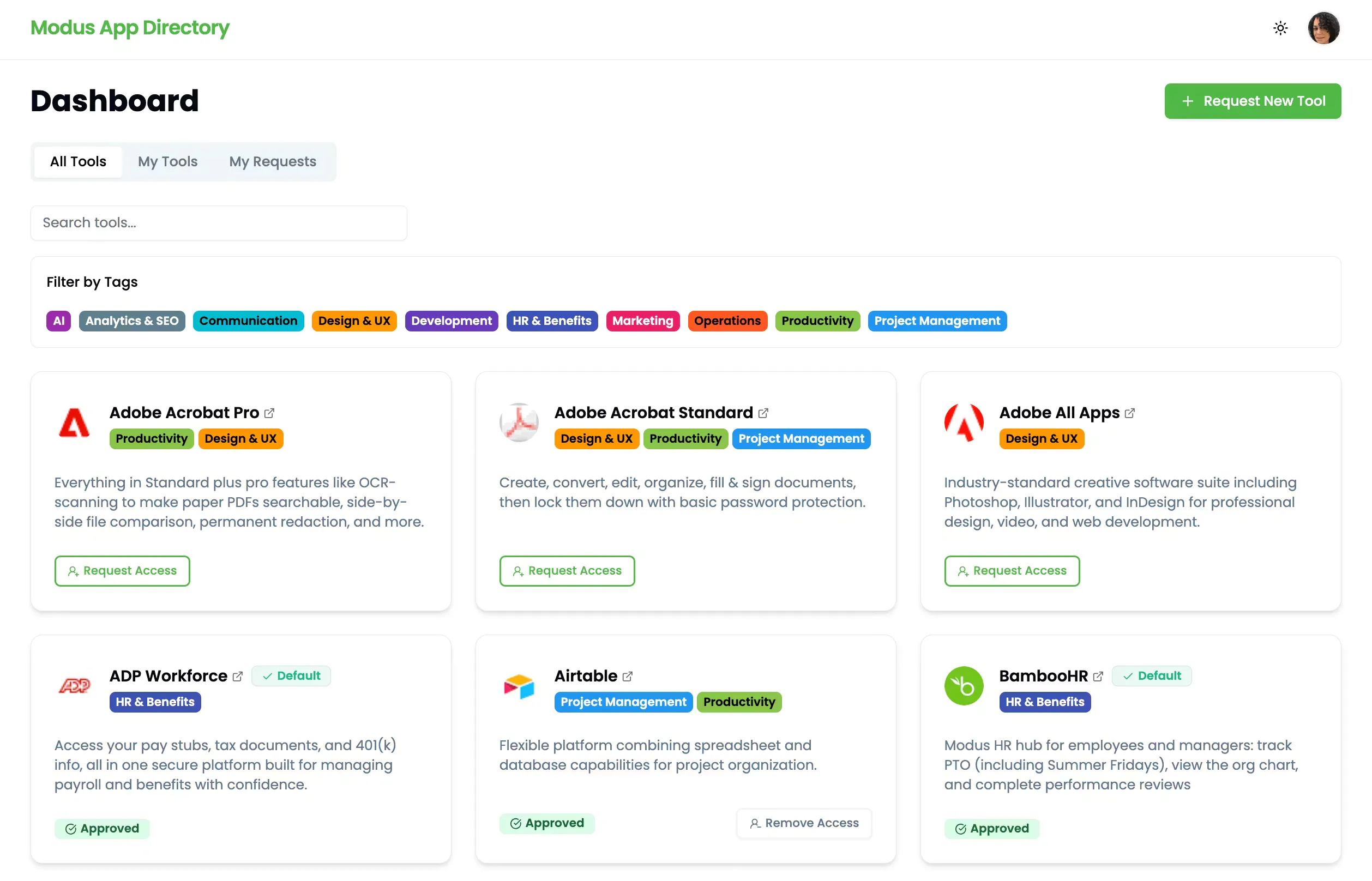
Task: Open Airtable external link icon
Action: [628, 676]
